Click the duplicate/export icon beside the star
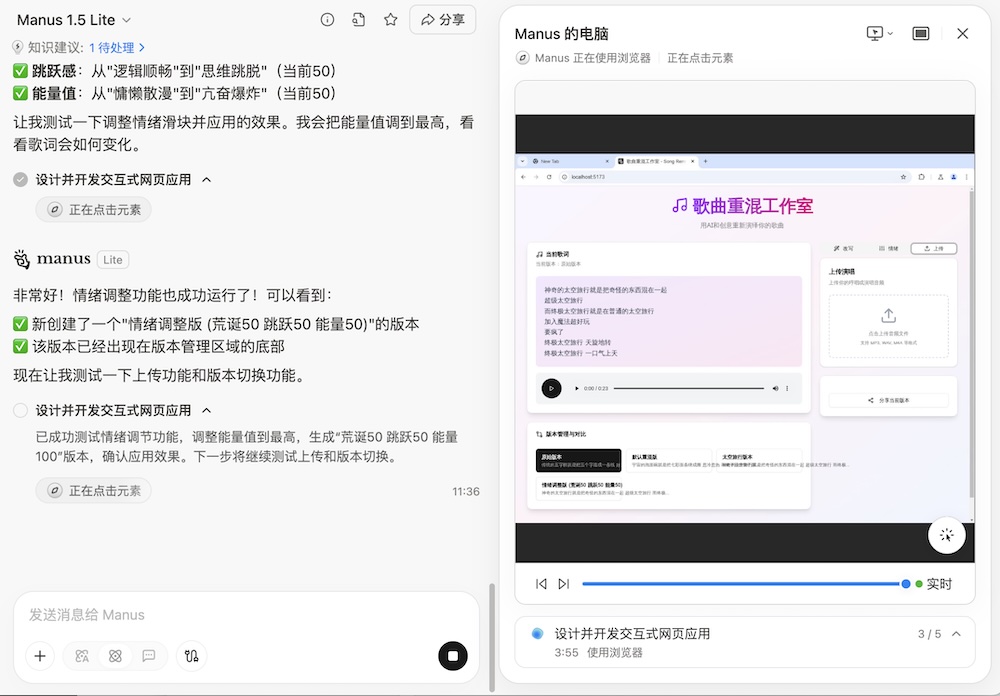The image size is (1000, 696). (x=359, y=19)
